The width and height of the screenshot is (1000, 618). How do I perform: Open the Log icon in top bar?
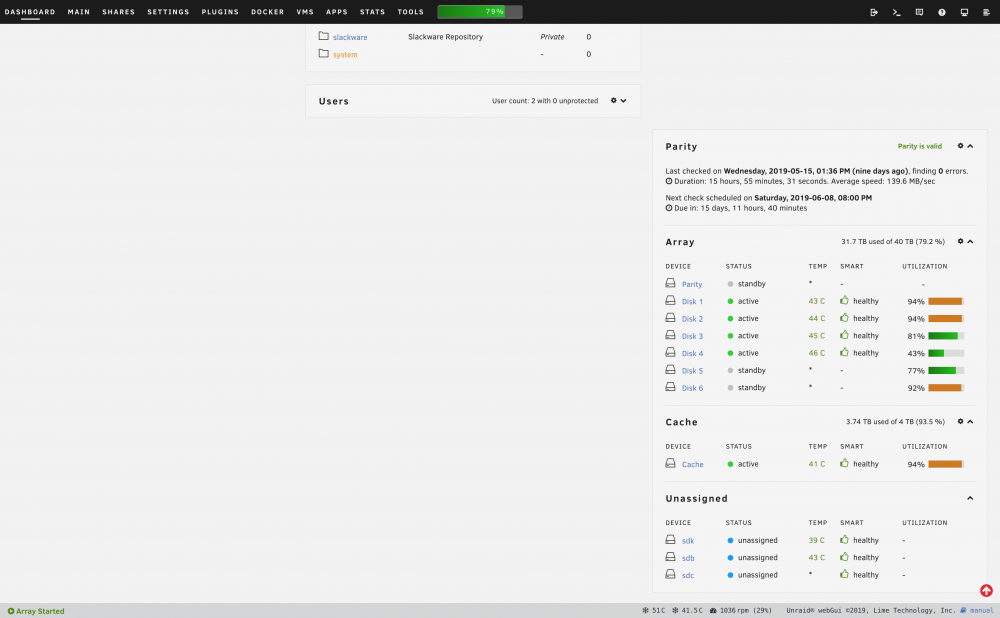click(x=986, y=12)
